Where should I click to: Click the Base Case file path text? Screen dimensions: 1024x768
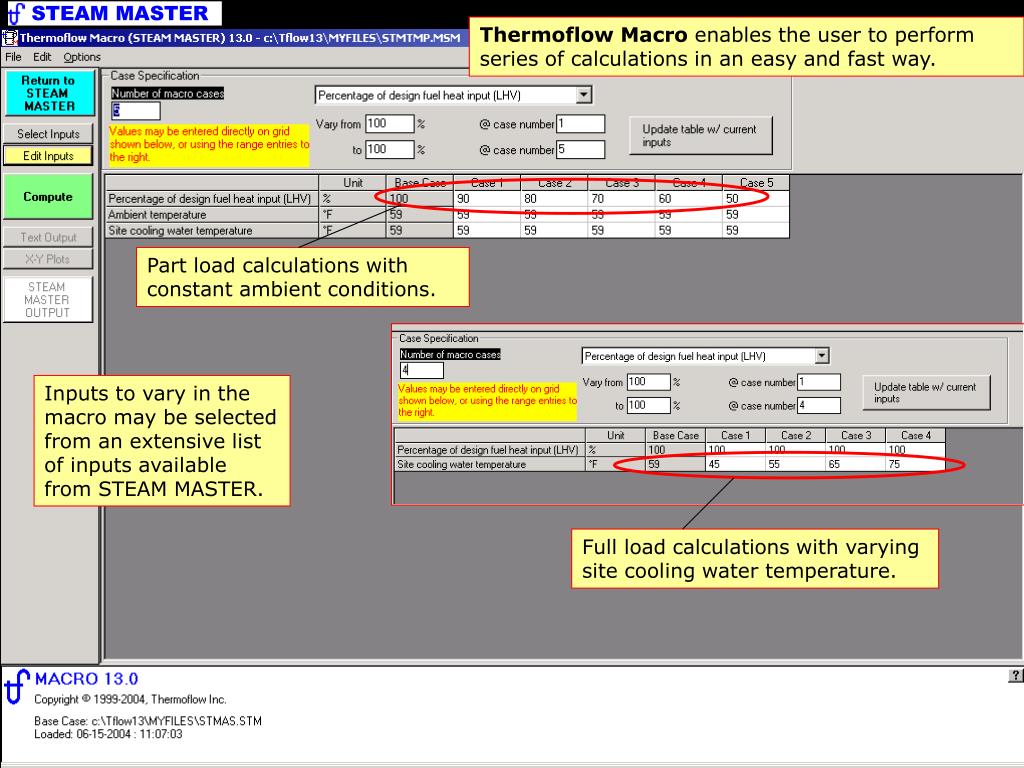[x=148, y=721]
